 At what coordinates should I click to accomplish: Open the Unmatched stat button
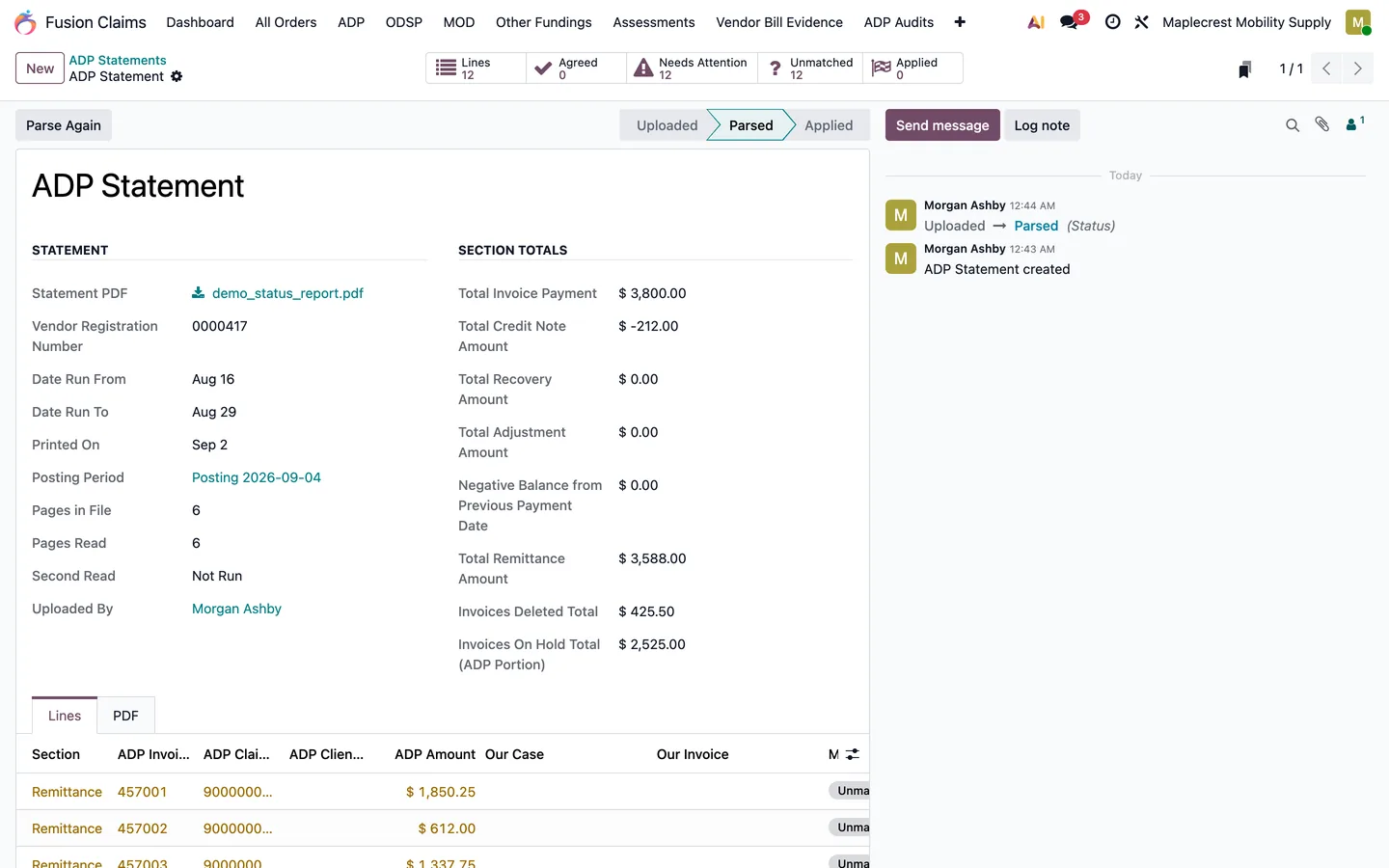pyautogui.click(x=810, y=68)
